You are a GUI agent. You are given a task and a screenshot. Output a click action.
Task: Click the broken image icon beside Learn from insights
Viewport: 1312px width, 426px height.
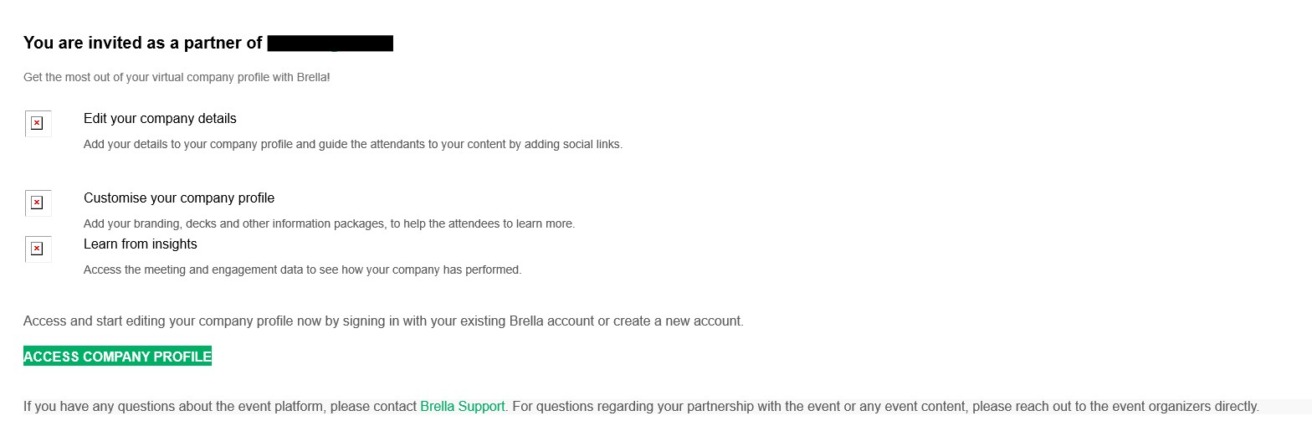[x=37, y=249]
